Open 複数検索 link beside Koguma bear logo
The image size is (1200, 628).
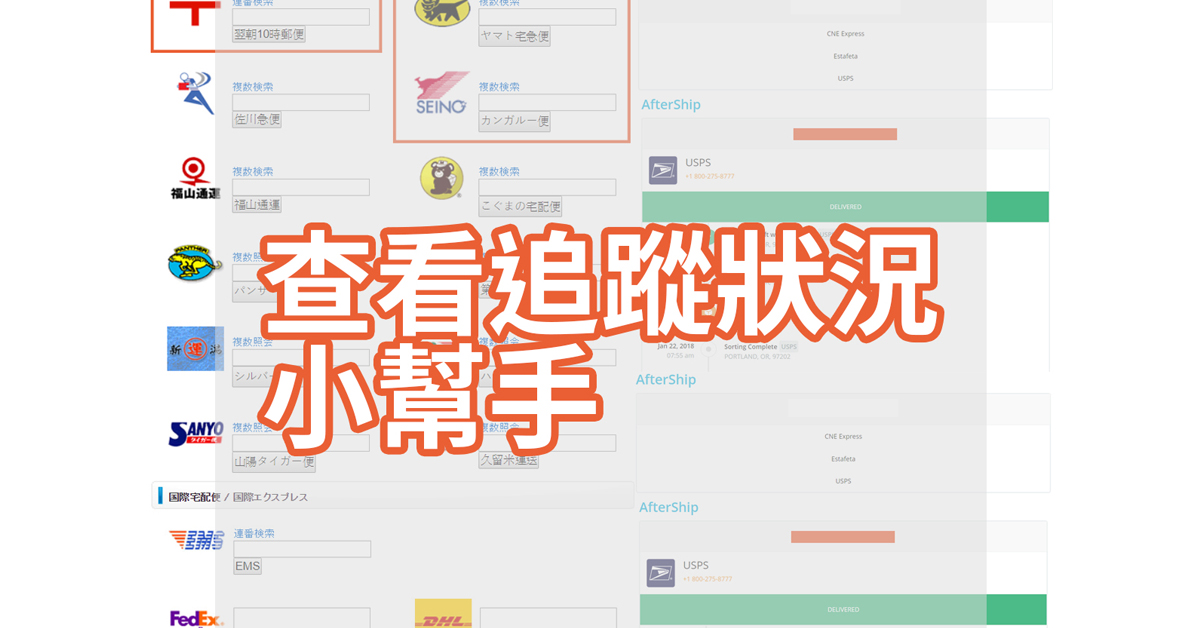(x=499, y=172)
